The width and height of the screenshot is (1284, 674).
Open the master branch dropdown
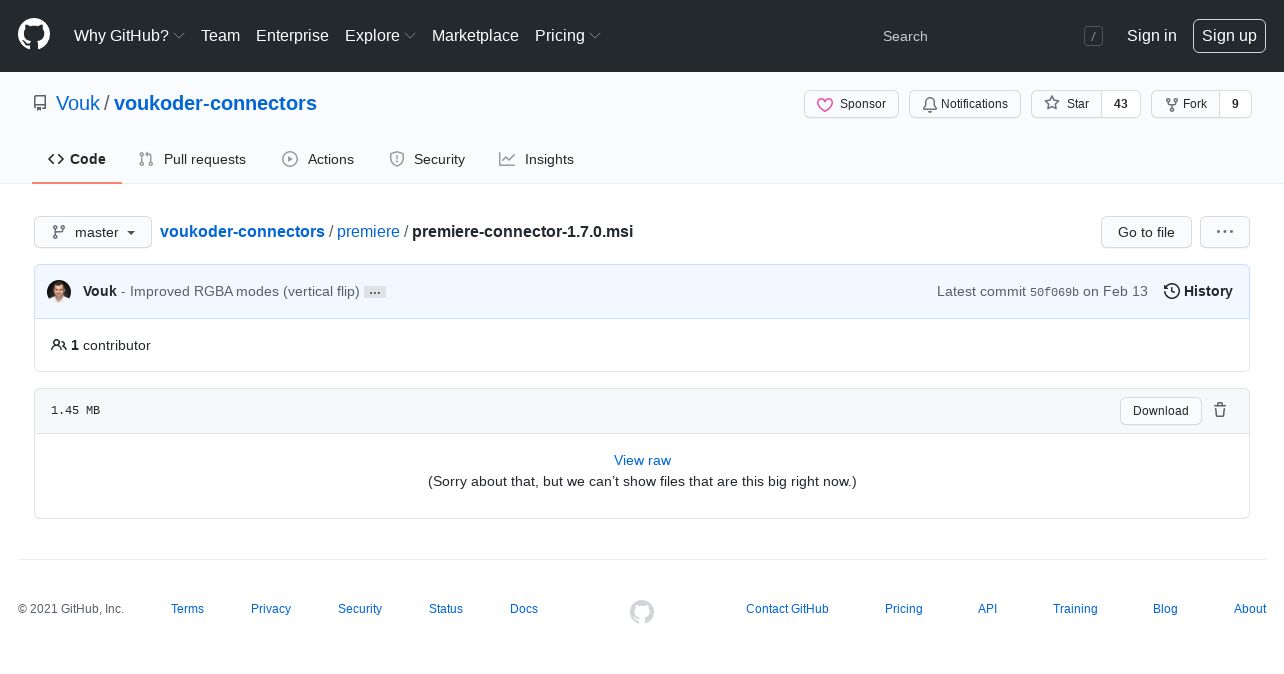(93, 232)
